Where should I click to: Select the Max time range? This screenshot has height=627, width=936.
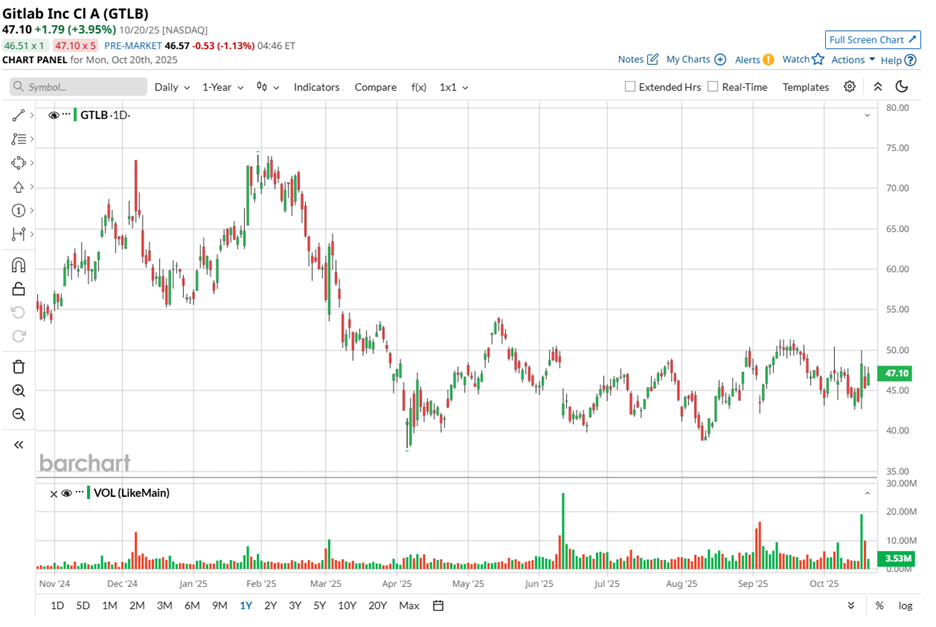[x=409, y=606]
